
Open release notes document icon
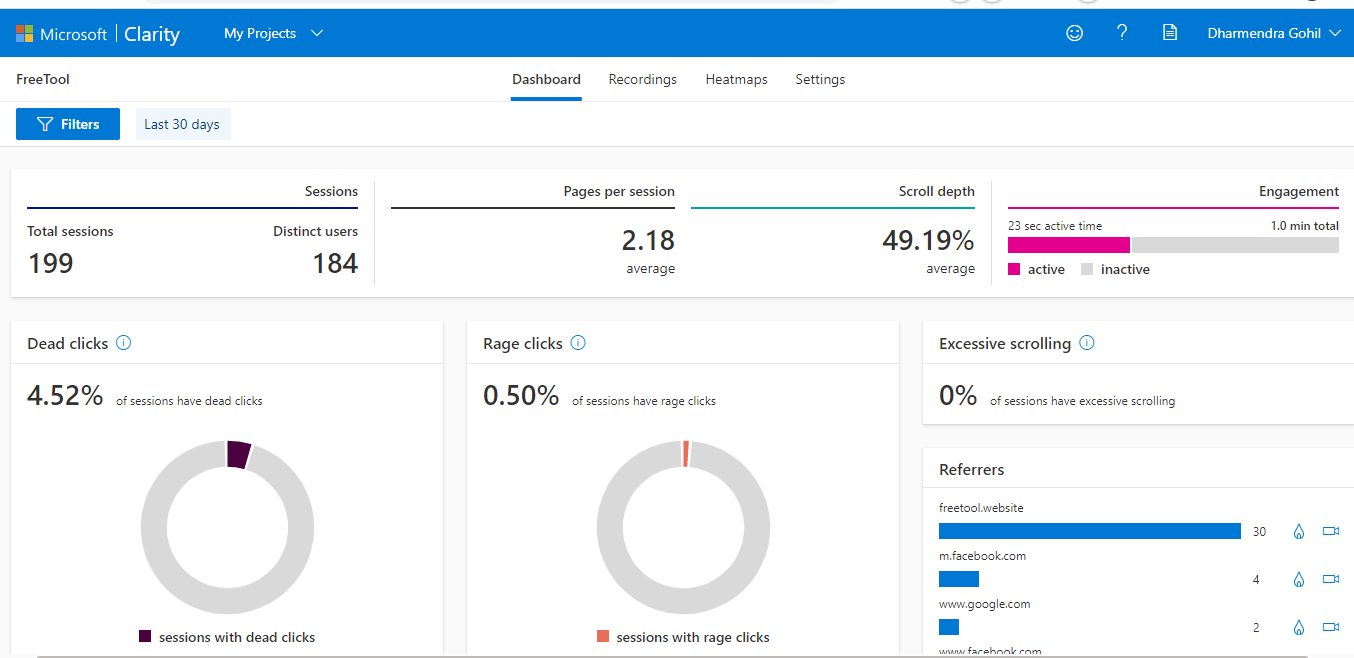1169,32
